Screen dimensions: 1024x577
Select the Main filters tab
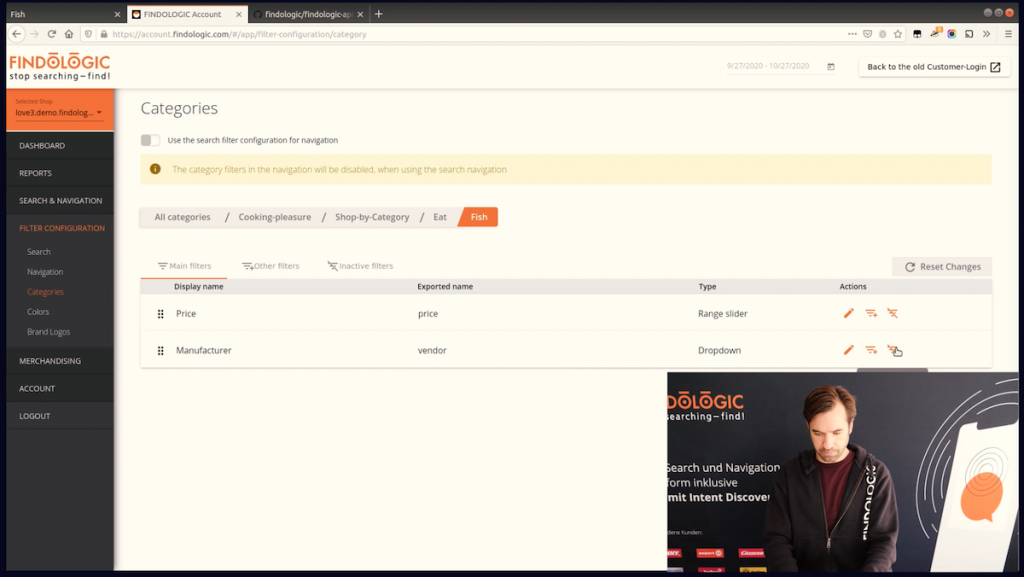point(184,266)
